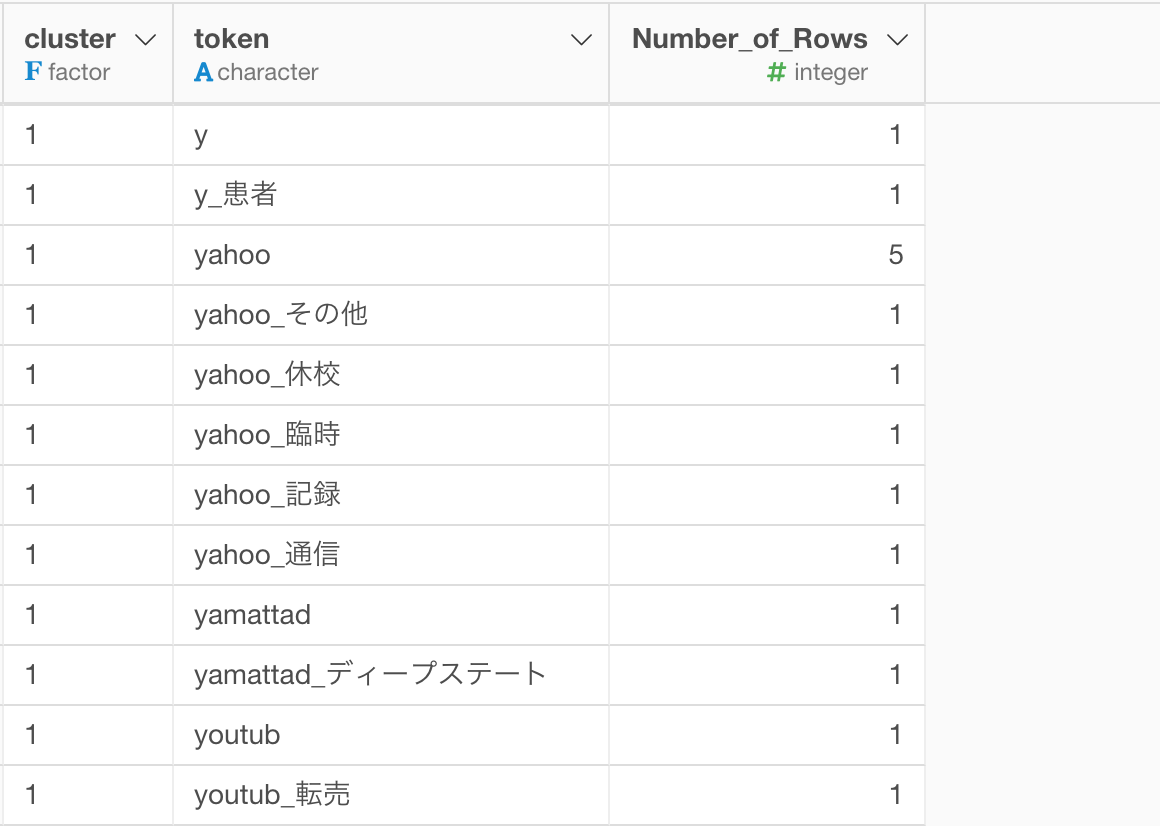Image resolution: width=1160 pixels, height=826 pixels.
Task: Click the factor type icon under cluster
Action: point(32,72)
